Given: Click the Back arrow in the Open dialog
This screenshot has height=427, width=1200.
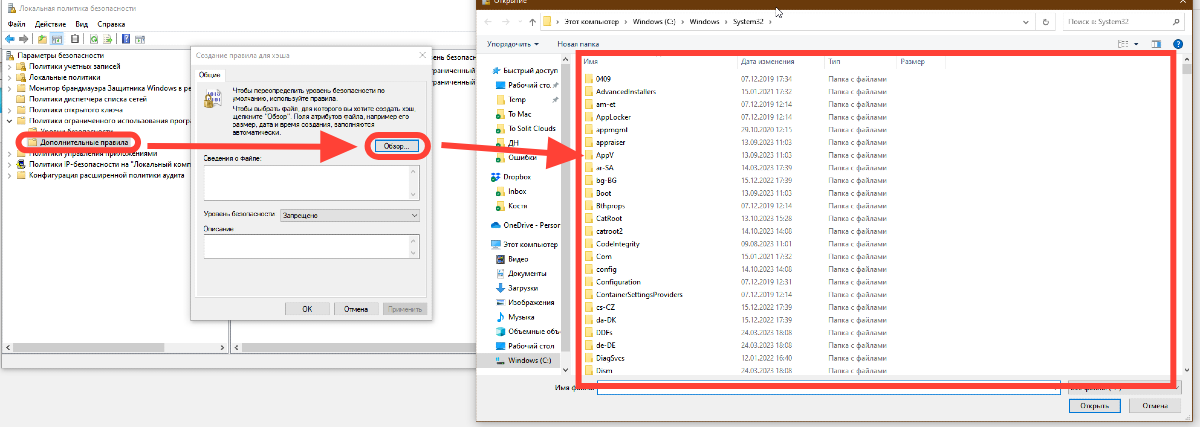Looking at the screenshot, I should (x=487, y=21).
